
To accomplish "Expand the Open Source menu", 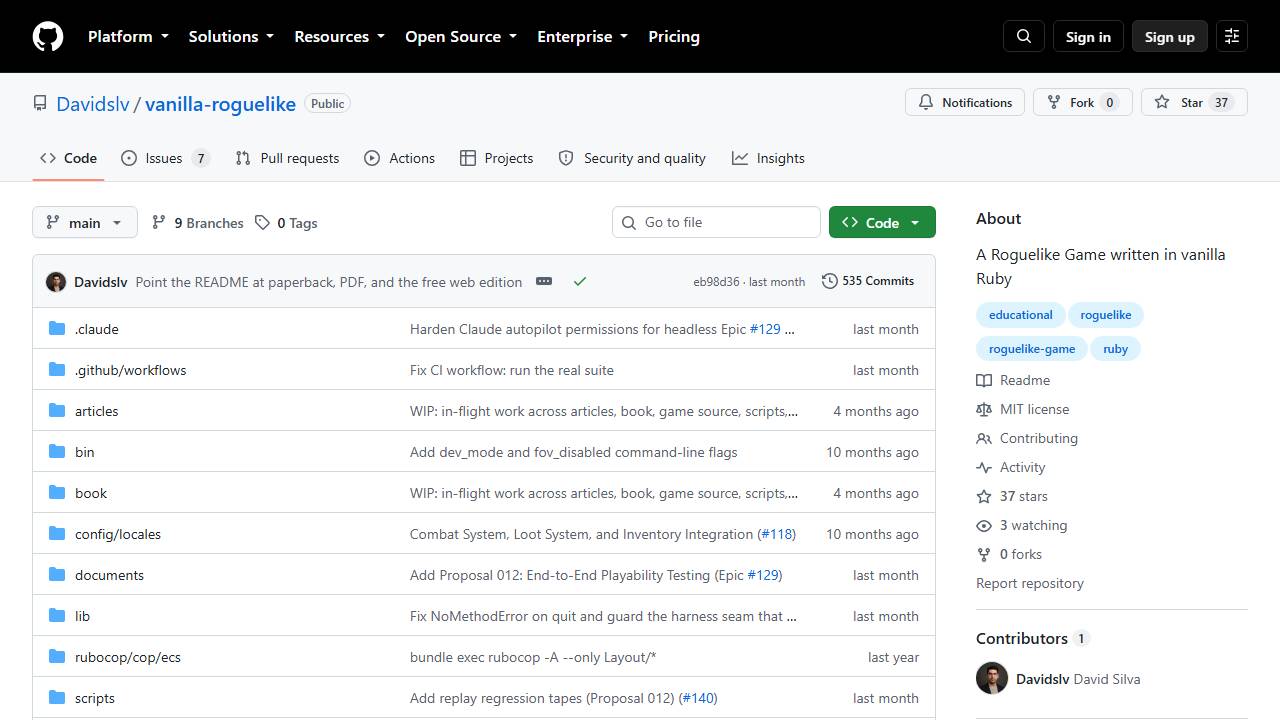I will click(461, 37).
